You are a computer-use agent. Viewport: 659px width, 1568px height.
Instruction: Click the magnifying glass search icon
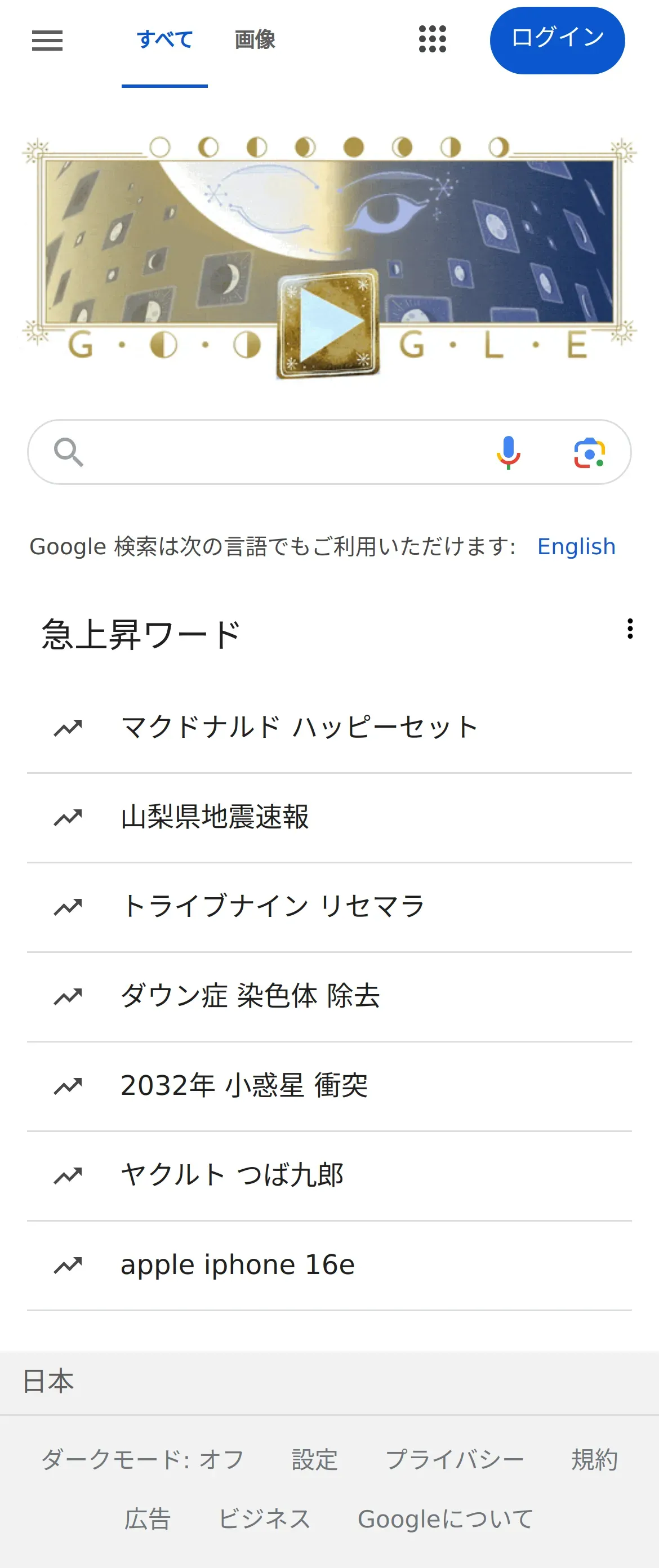pos(68,452)
